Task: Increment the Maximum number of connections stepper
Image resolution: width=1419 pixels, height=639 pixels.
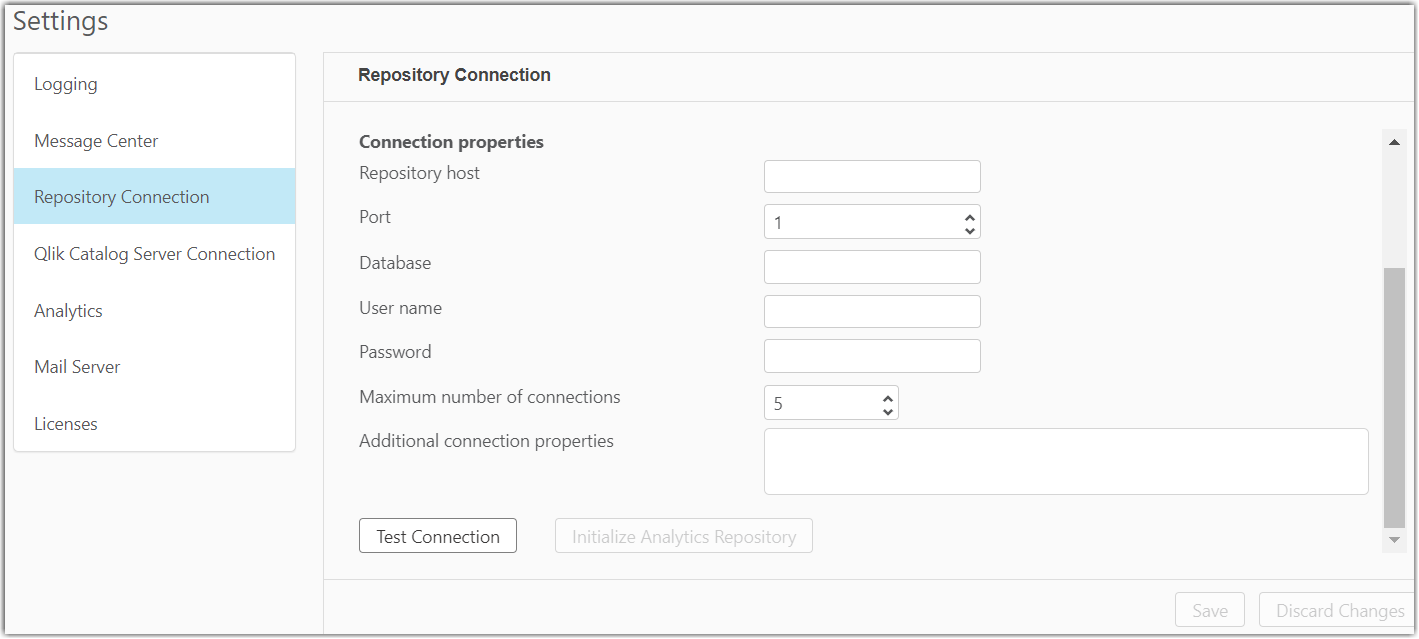Action: (887, 397)
